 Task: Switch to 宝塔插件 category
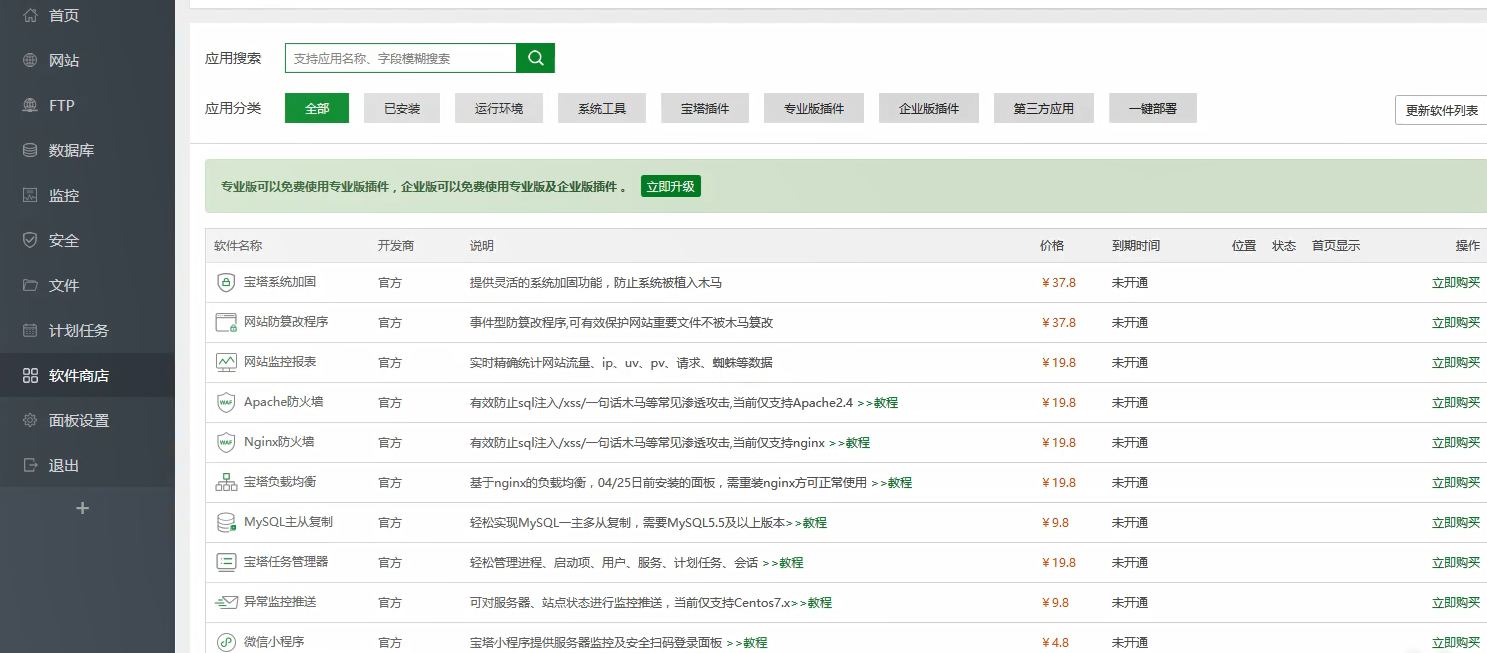pyautogui.click(x=705, y=108)
